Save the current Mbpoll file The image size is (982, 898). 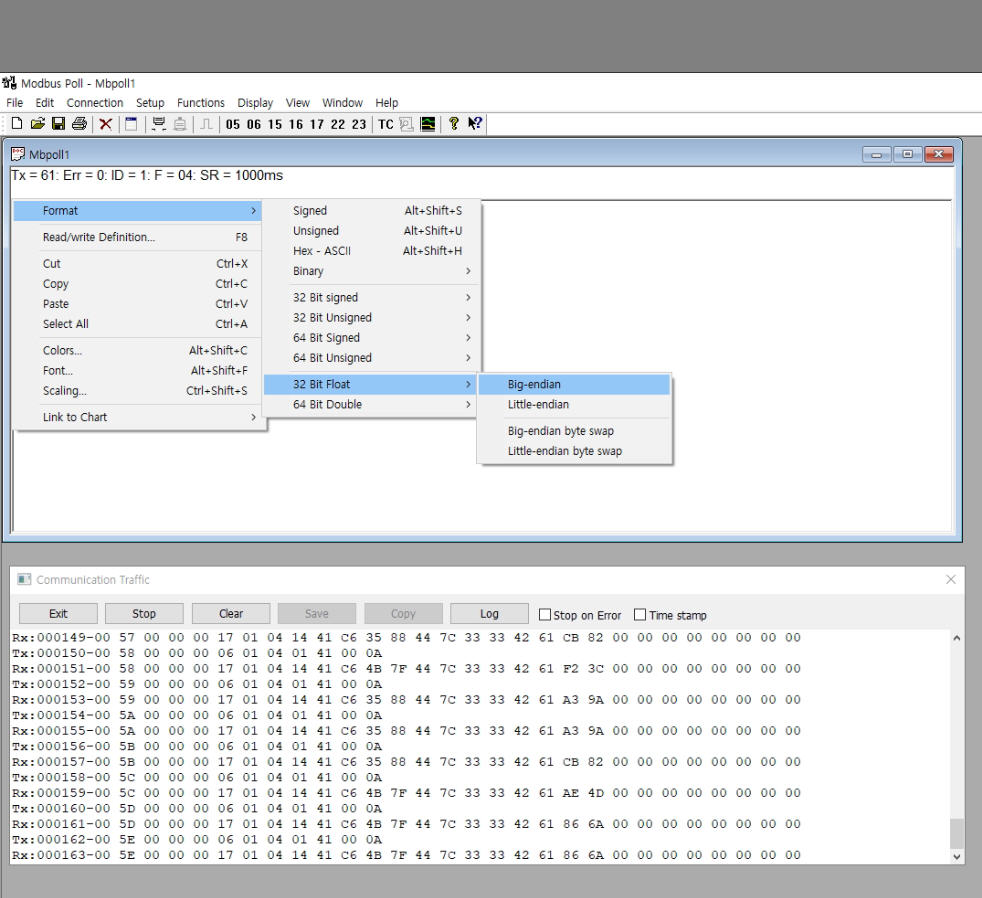click(x=58, y=124)
